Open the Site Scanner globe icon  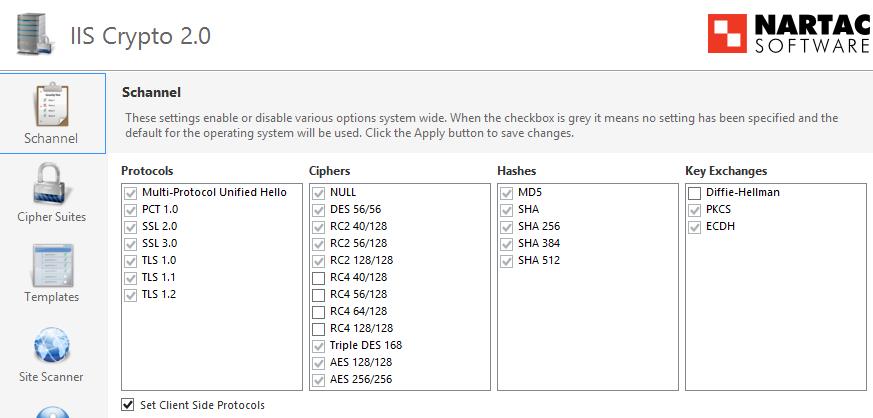(52, 345)
